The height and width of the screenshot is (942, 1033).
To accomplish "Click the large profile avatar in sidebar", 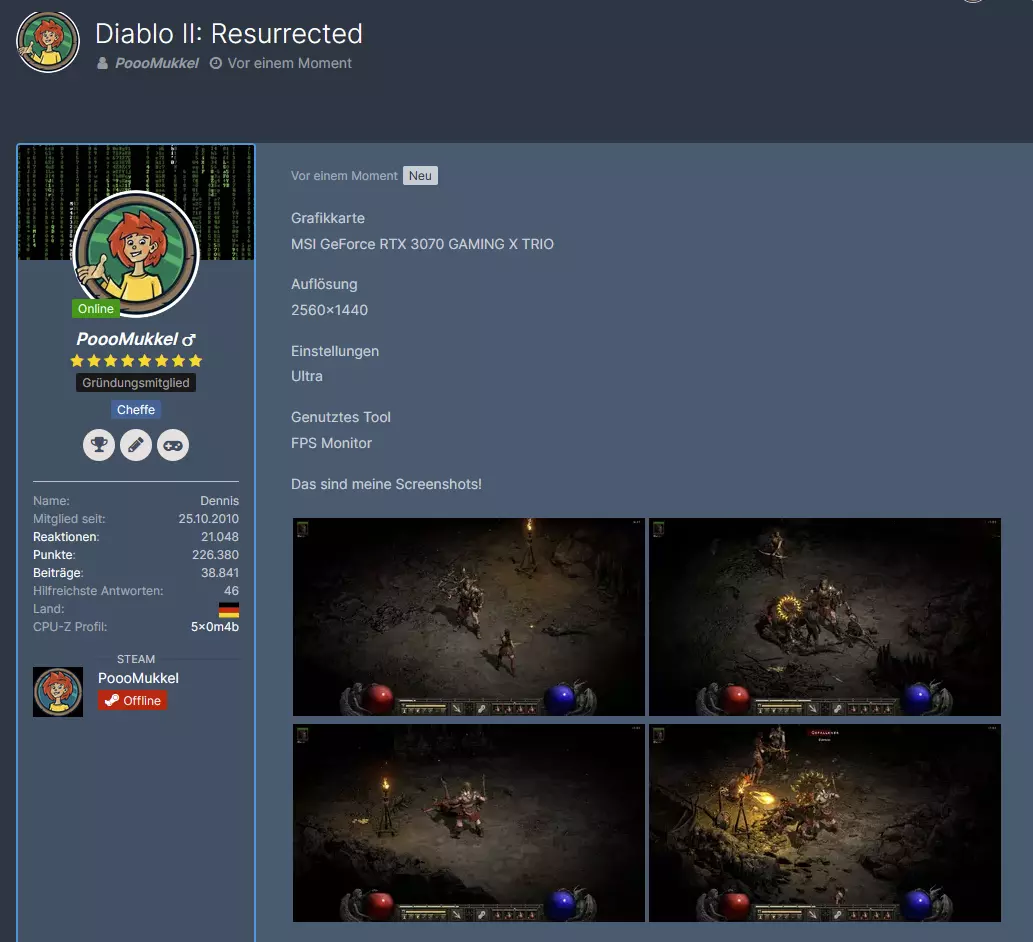I will coord(136,254).
